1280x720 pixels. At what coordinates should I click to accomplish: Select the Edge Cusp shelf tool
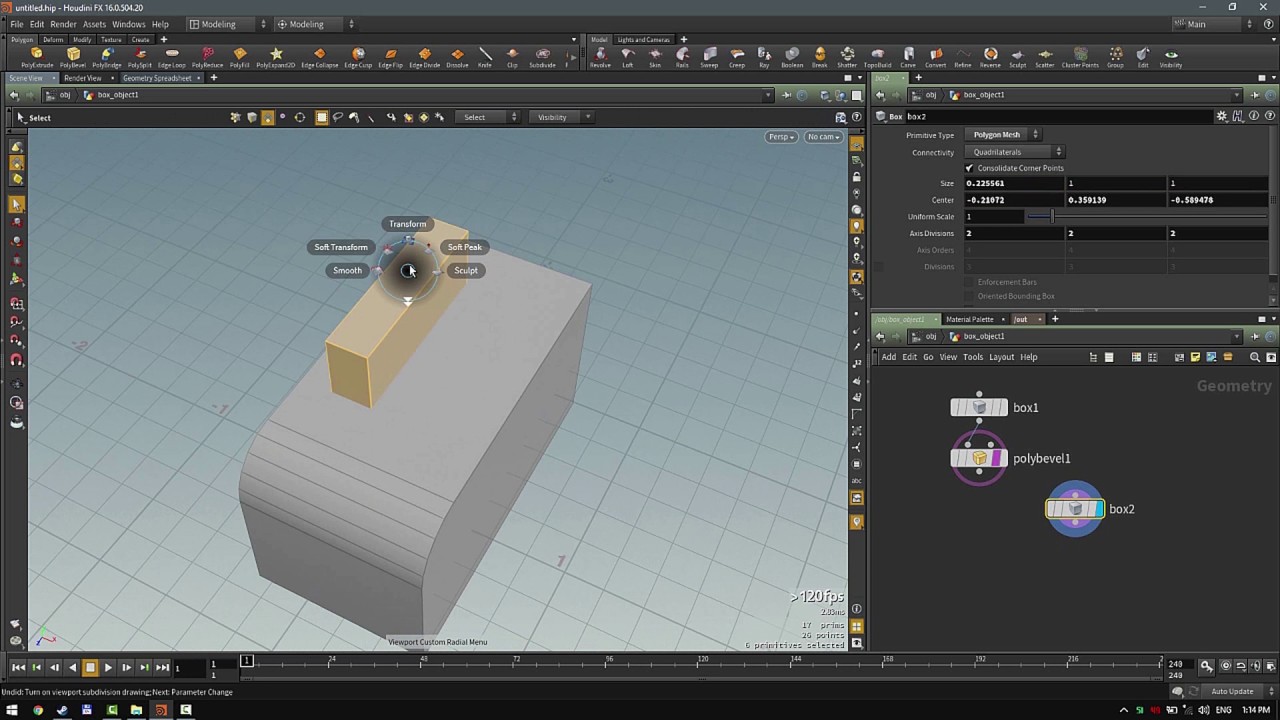pos(358,57)
